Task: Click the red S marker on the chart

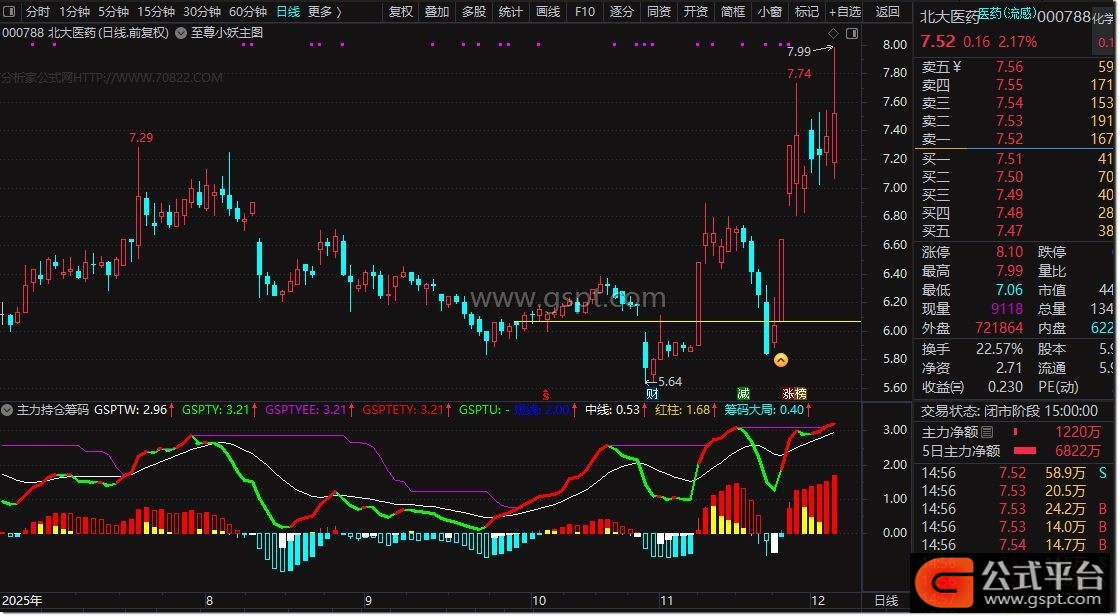Action: pos(545,394)
